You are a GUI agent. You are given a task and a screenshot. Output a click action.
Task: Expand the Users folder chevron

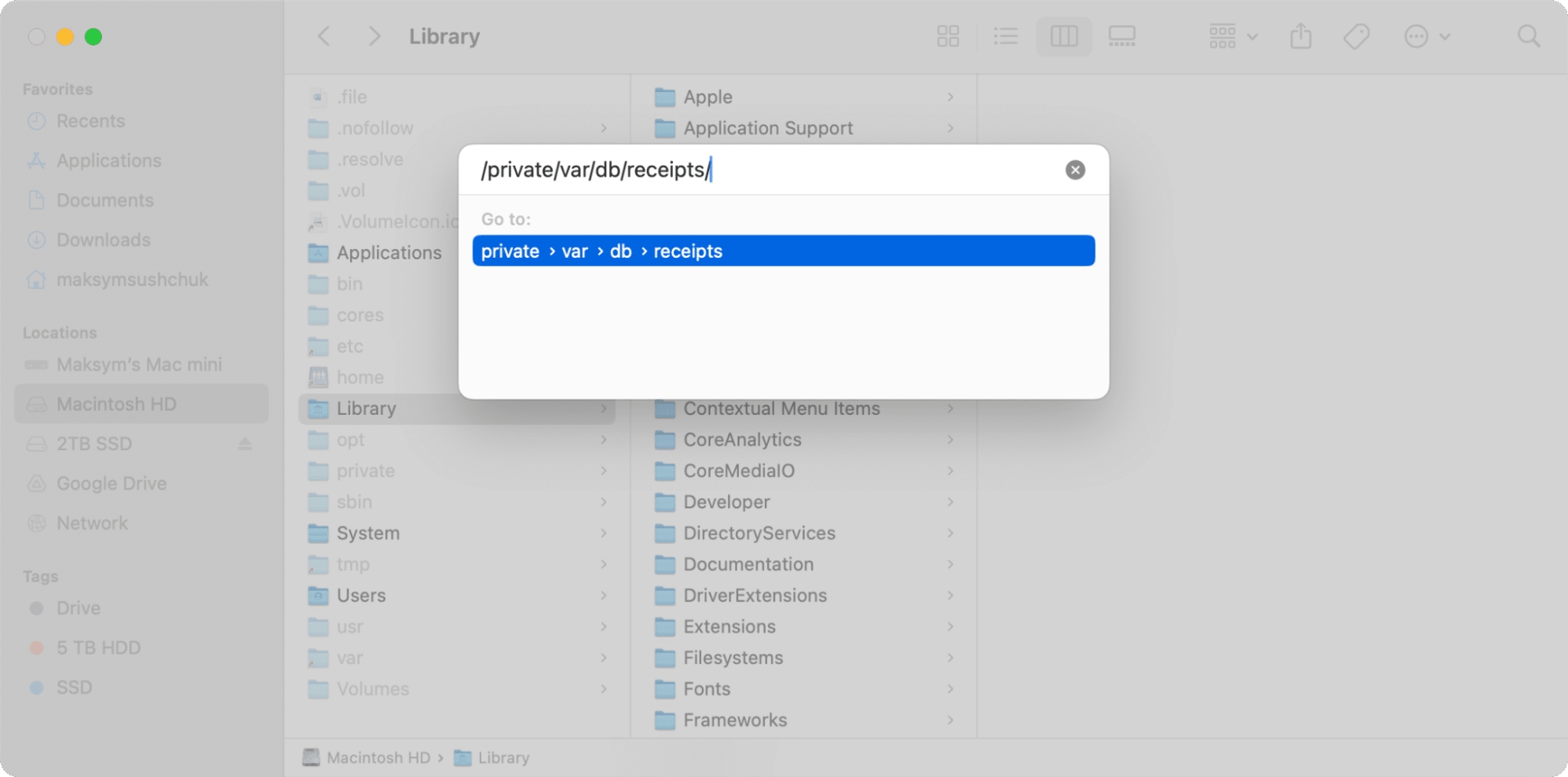click(x=604, y=596)
